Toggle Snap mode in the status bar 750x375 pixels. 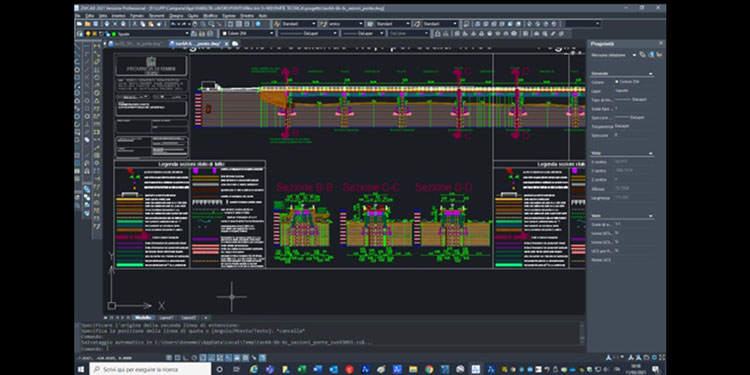pyautogui.click(x=169, y=358)
